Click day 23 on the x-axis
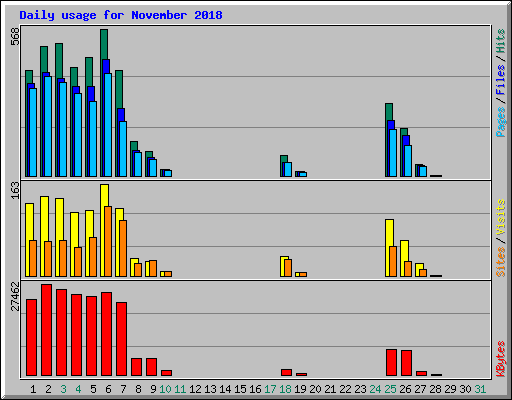This screenshot has width=512, height=400. pyautogui.click(x=360, y=389)
